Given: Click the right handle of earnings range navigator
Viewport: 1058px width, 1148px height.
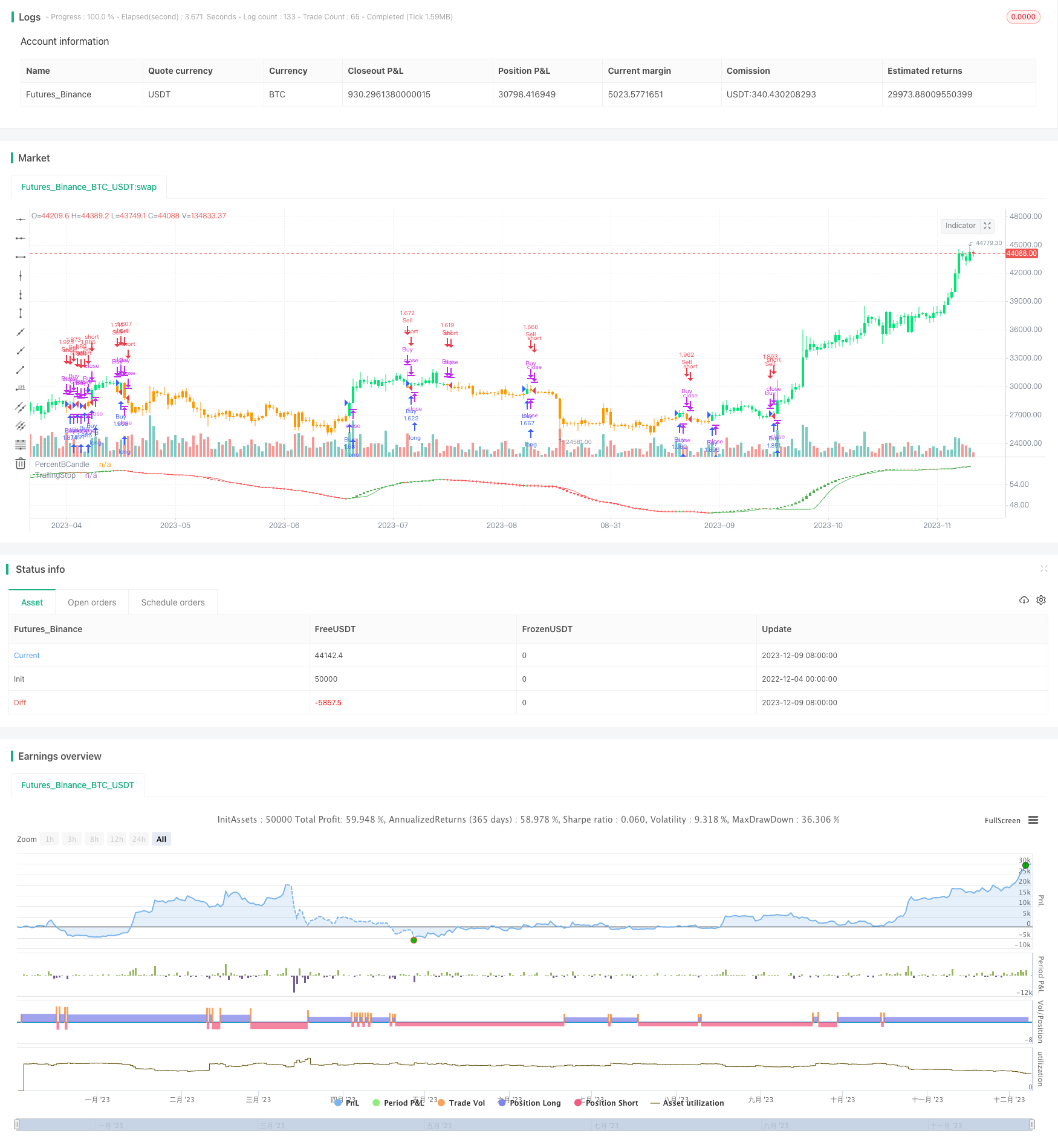Looking at the screenshot, I should tap(1032, 1124).
